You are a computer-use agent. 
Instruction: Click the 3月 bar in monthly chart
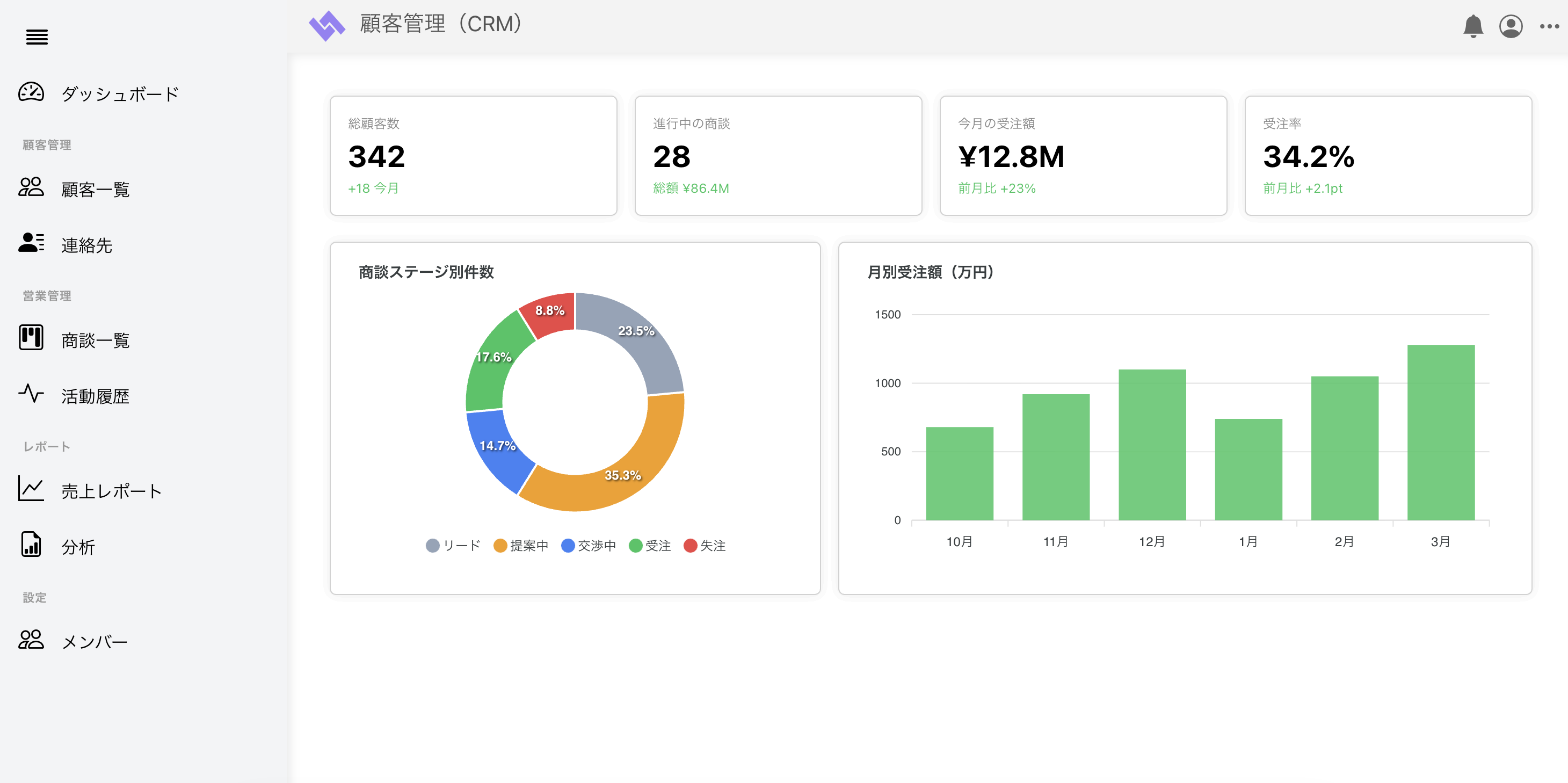coord(1440,432)
